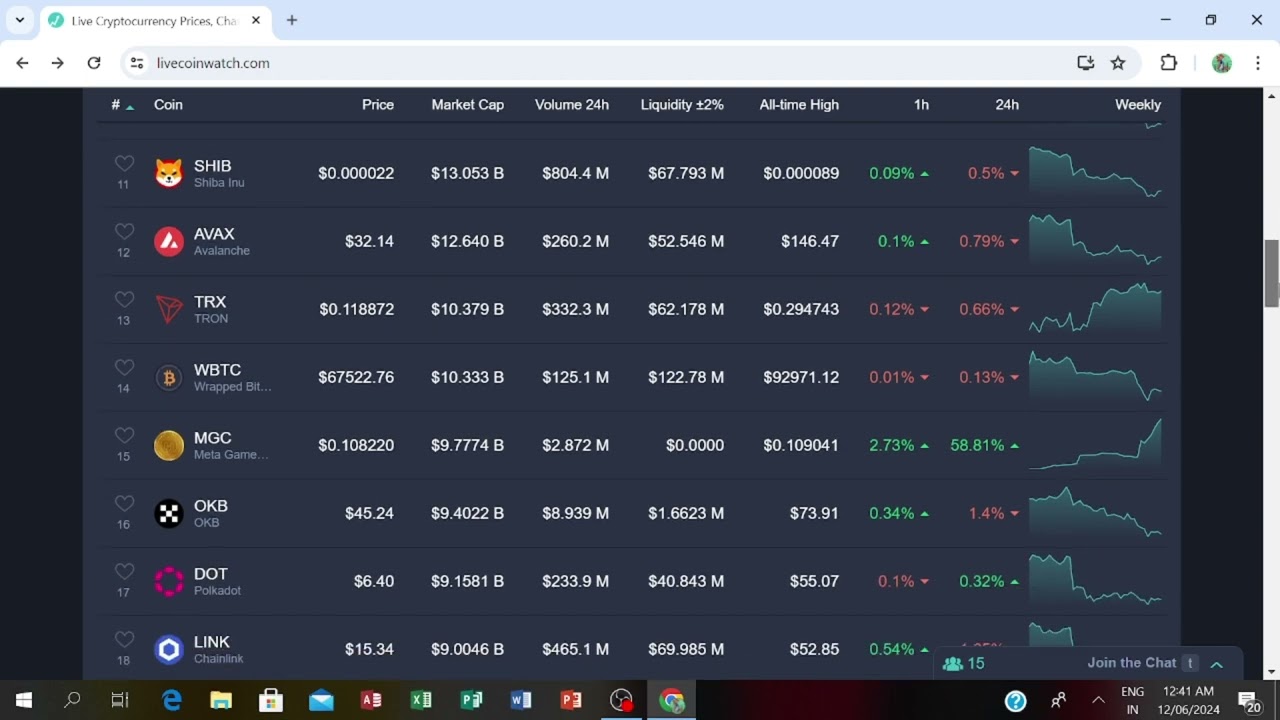Open the Chrome extensions puzzle icon
Screen dimensions: 1280x720
click(x=1168, y=63)
